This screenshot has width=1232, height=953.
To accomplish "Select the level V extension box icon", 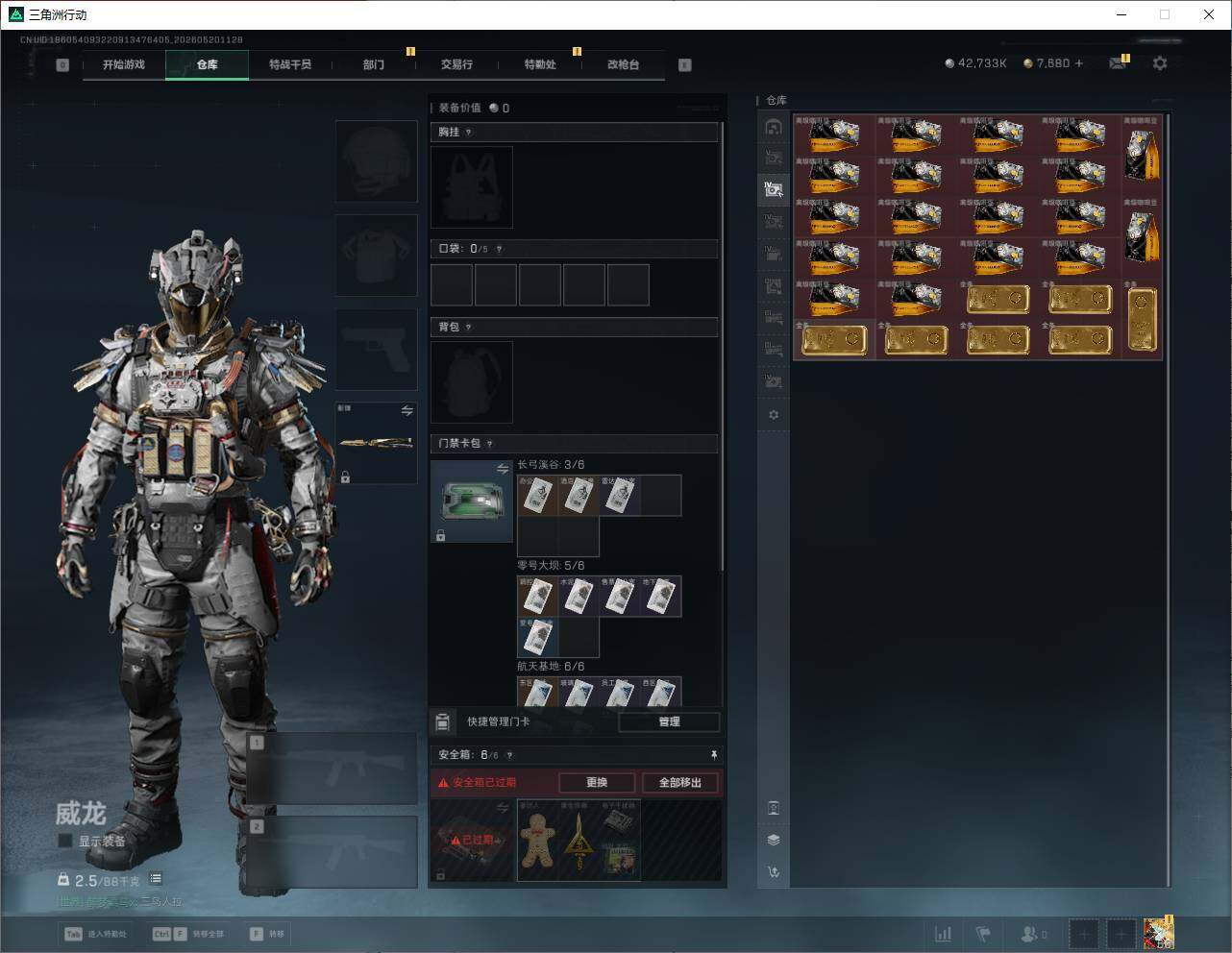I will [774, 159].
